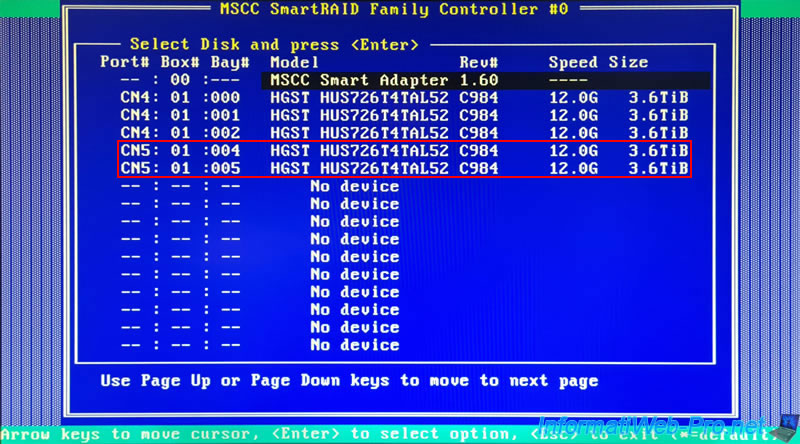Pick the CN4 disk in bay 002

click(x=400, y=133)
